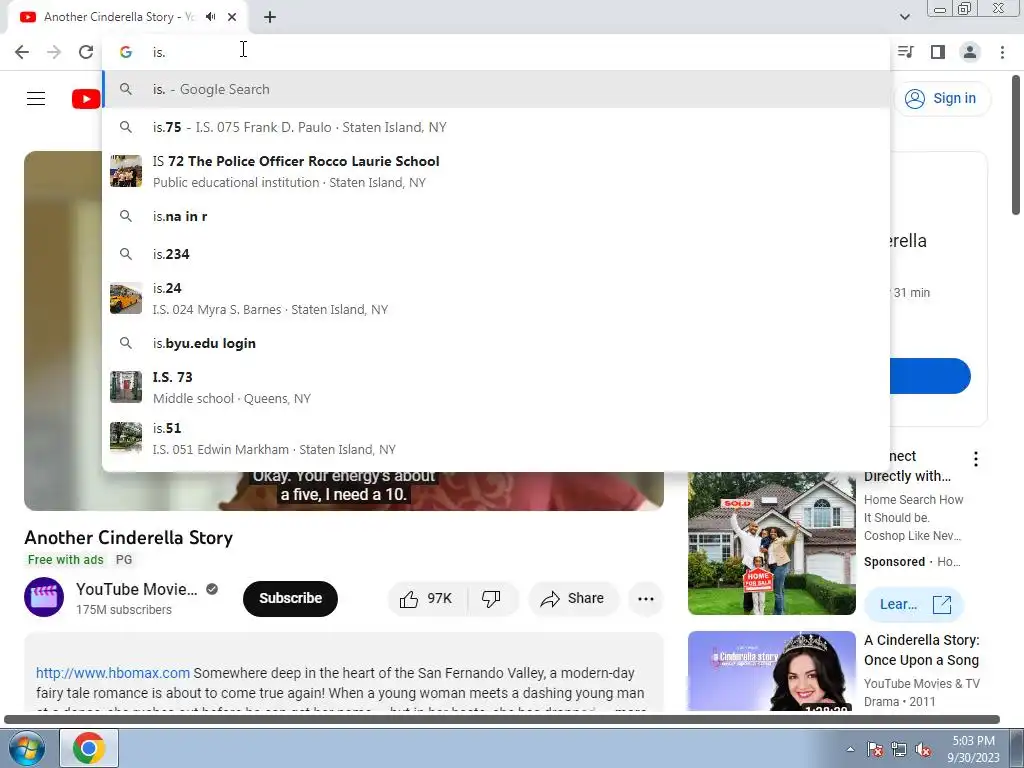Dislike the Another Cinderella Story video

491,598
